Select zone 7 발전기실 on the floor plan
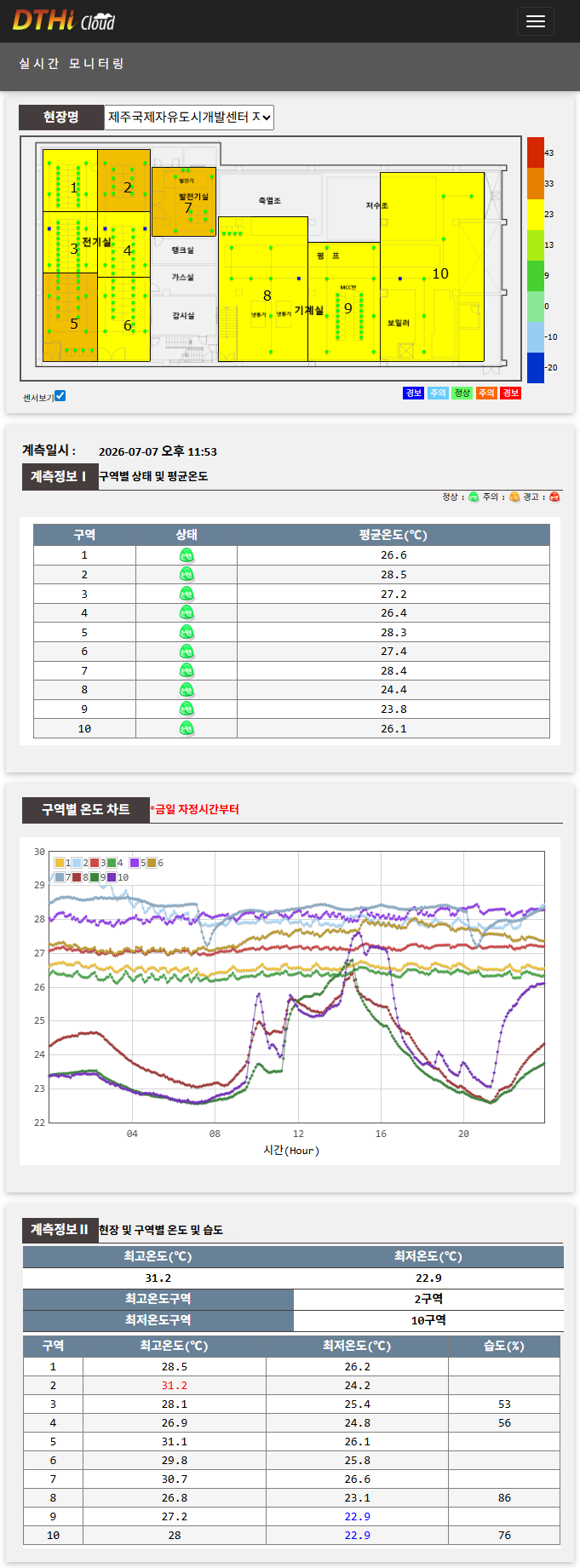This screenshot has width=580, height=1568. (x=184, y=202)
